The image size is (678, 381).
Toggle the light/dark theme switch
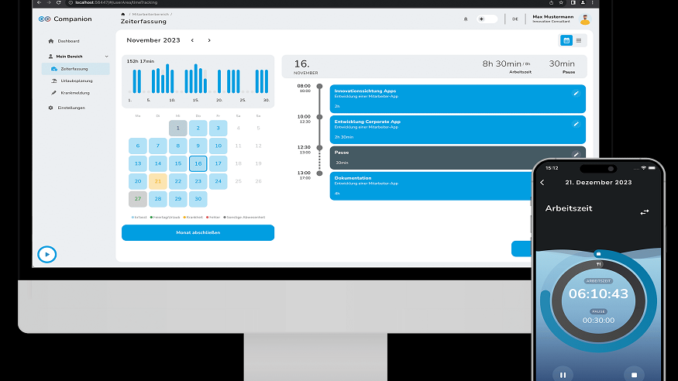coord(486,19)
